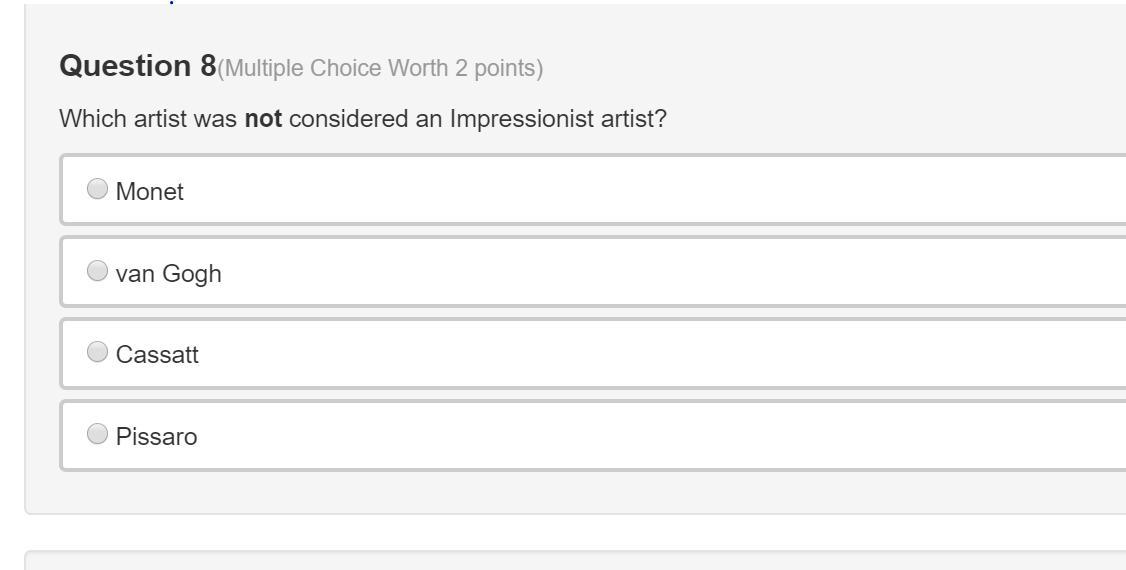Click empty space in the Pissaro answer row
1126x570 pixels.
650,436
